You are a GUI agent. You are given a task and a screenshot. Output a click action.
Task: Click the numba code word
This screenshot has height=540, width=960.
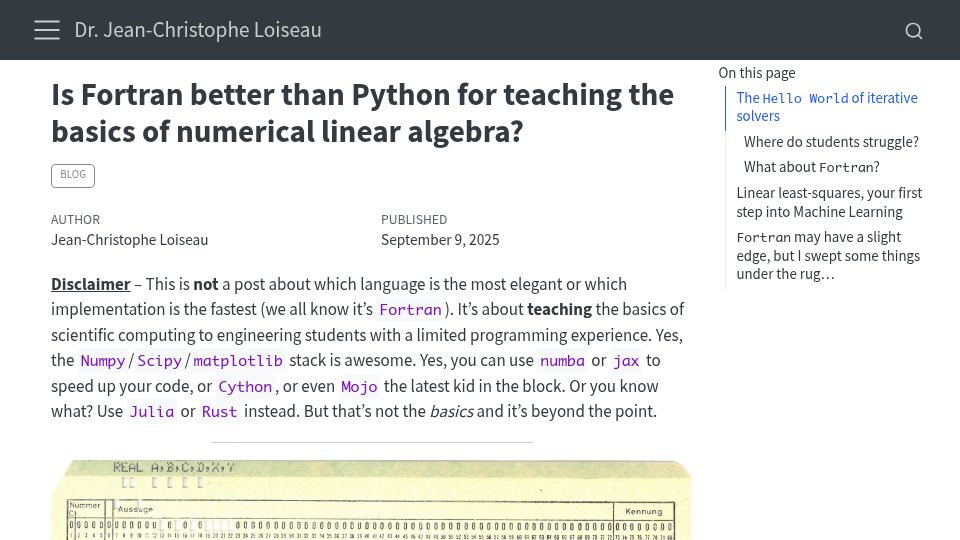click(562, 361)
